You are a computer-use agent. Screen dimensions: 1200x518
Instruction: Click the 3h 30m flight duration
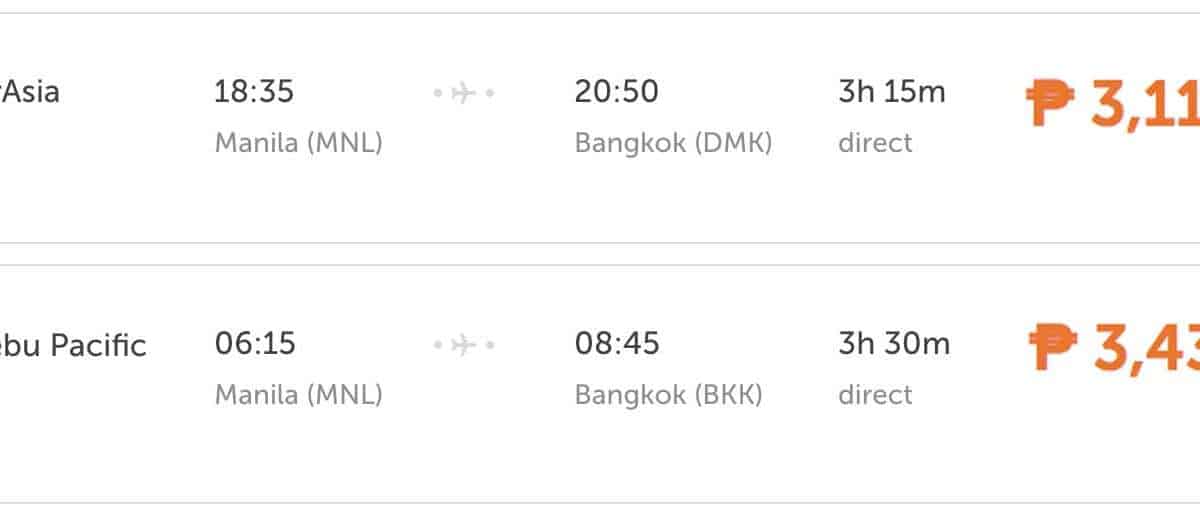pos(893,344)
